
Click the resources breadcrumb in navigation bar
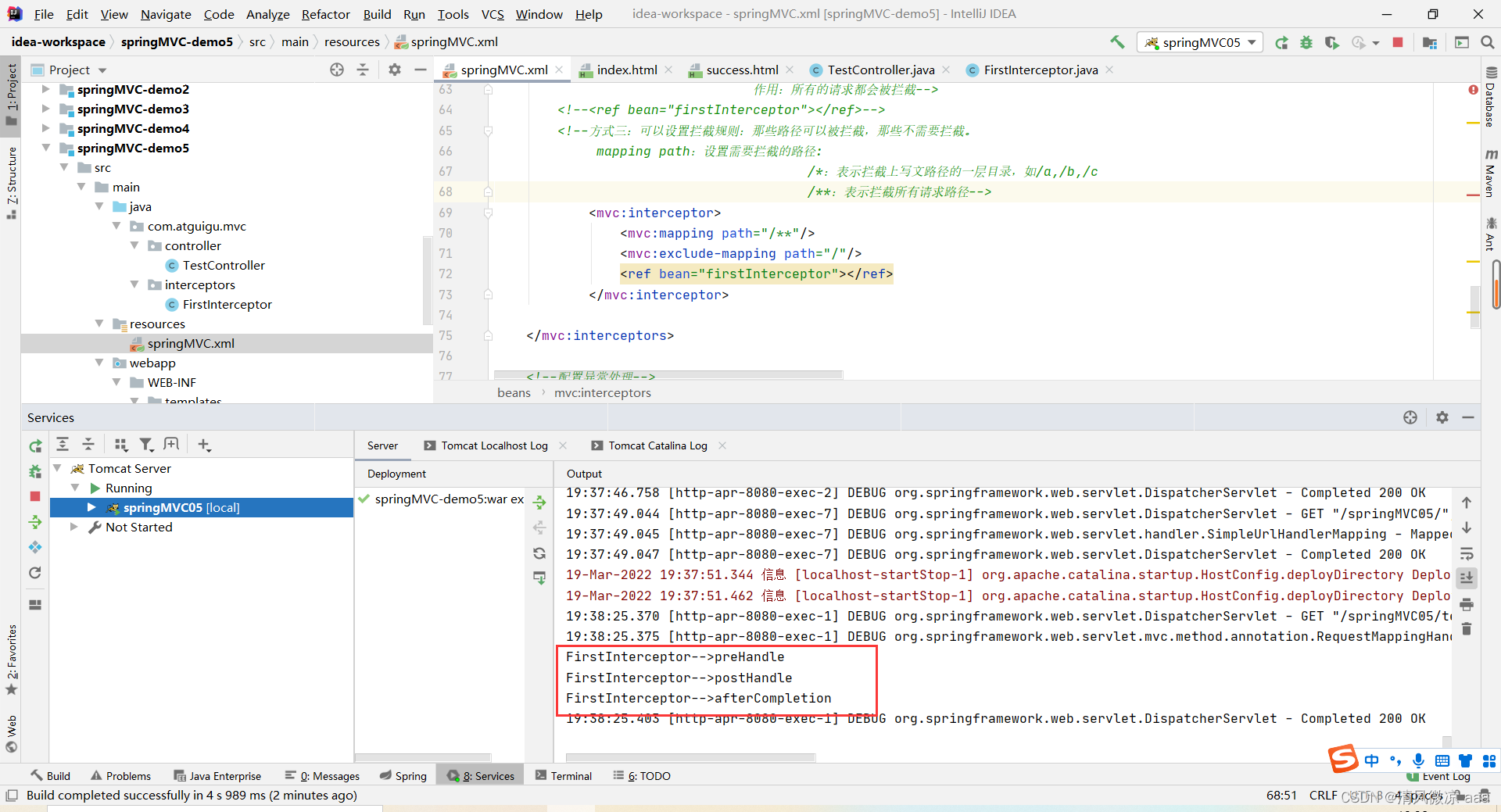(352, 41)
